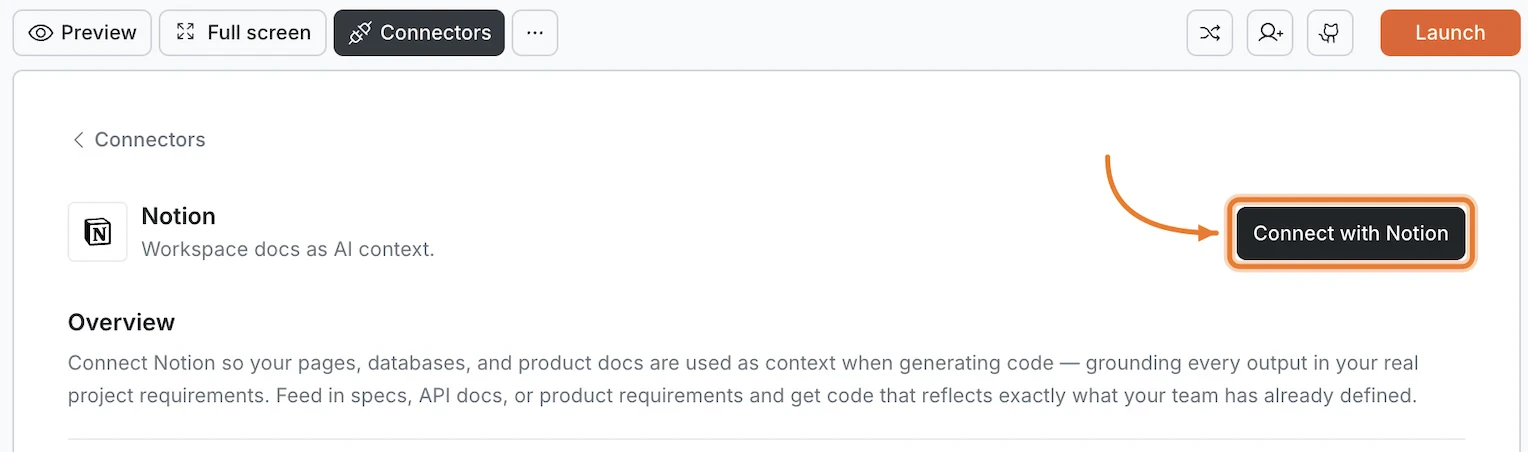
Task: Click the plug icon on Connectors tab
Action: 359,33
